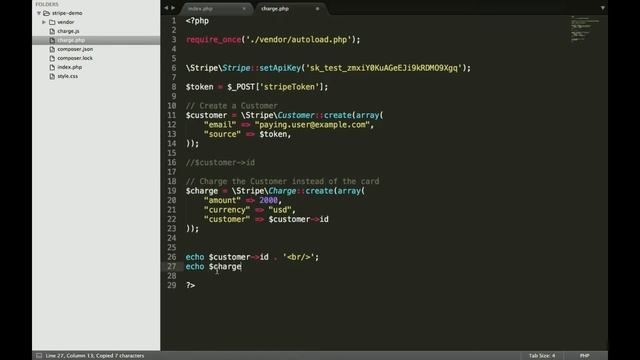Click the sk_test API key string
The height and width of the screenshot is (360, 640).
point(384,68)
